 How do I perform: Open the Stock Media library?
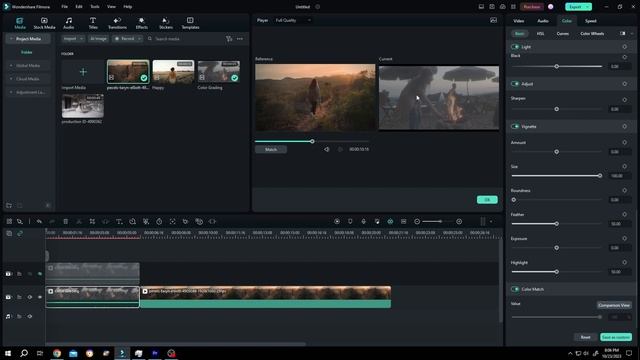point(44,23)
